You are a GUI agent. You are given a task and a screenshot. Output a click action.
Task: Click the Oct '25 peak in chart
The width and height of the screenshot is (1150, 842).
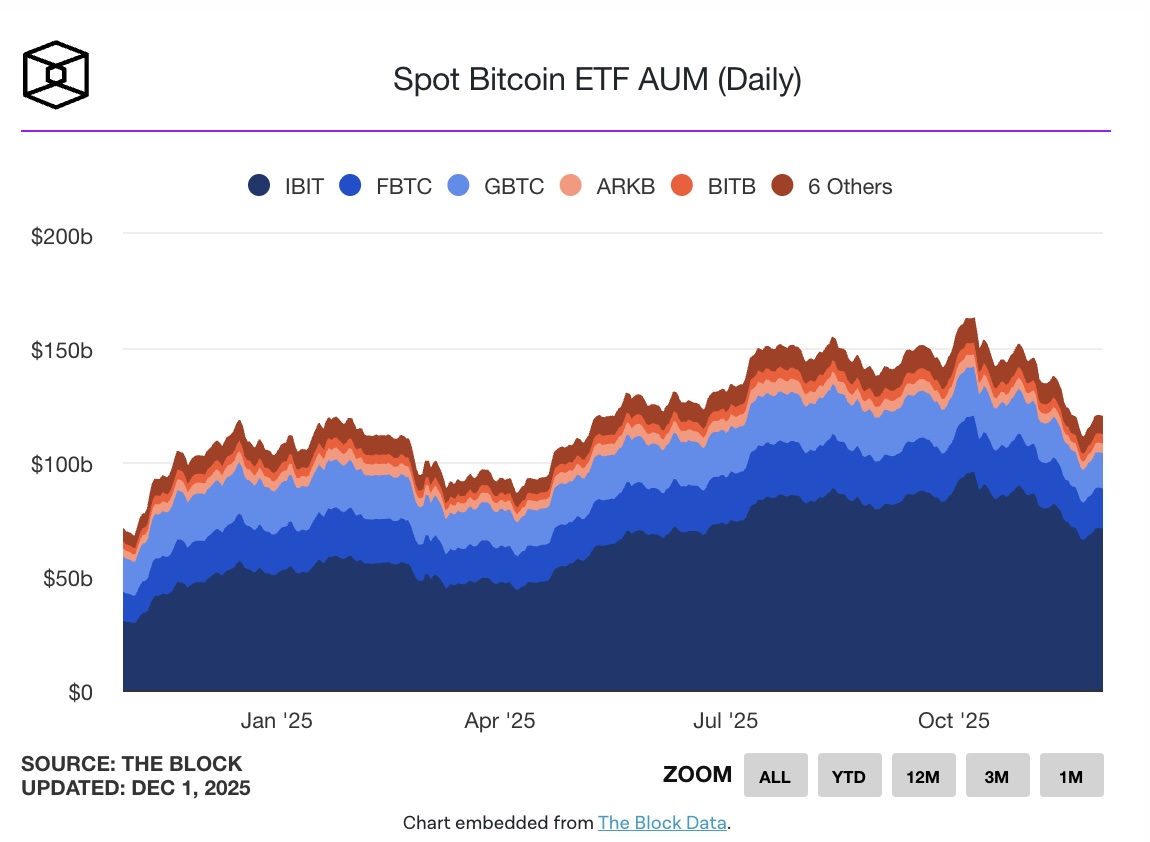pos(968,322)
